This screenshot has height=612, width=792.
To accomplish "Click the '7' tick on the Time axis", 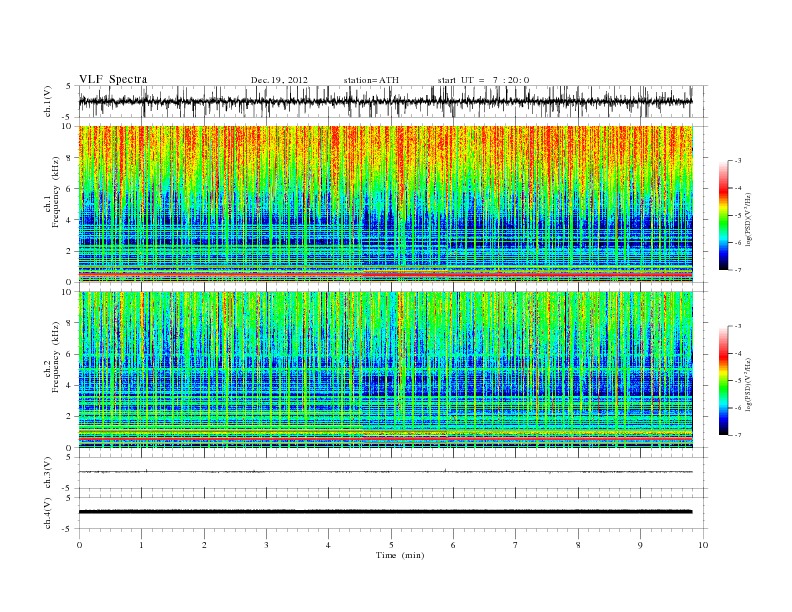I will (x=516, y=545).
